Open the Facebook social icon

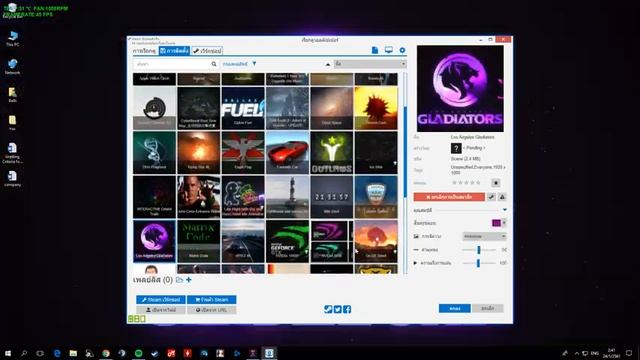pos(347,309)
